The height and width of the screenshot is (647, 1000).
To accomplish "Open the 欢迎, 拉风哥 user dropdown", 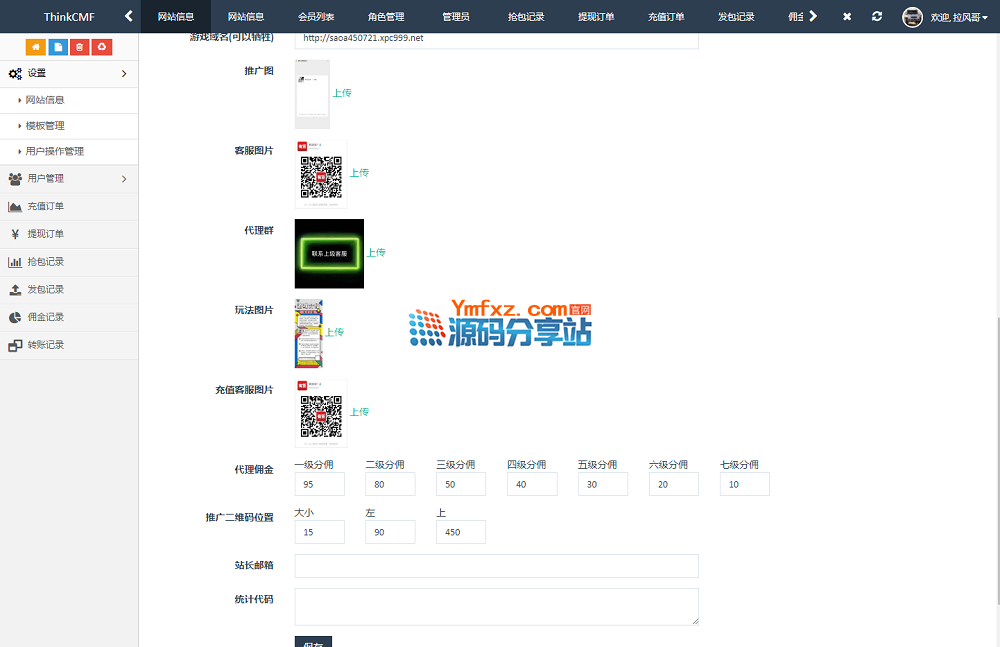I will (948, 17).
